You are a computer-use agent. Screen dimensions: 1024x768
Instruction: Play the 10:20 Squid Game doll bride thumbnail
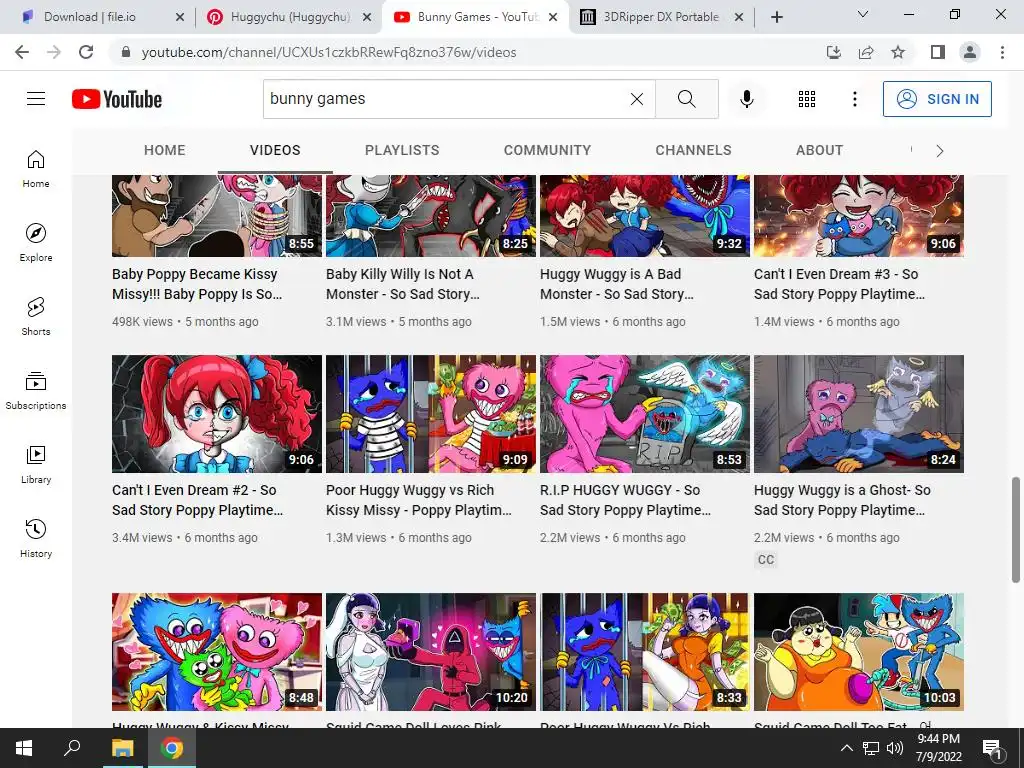431,652
